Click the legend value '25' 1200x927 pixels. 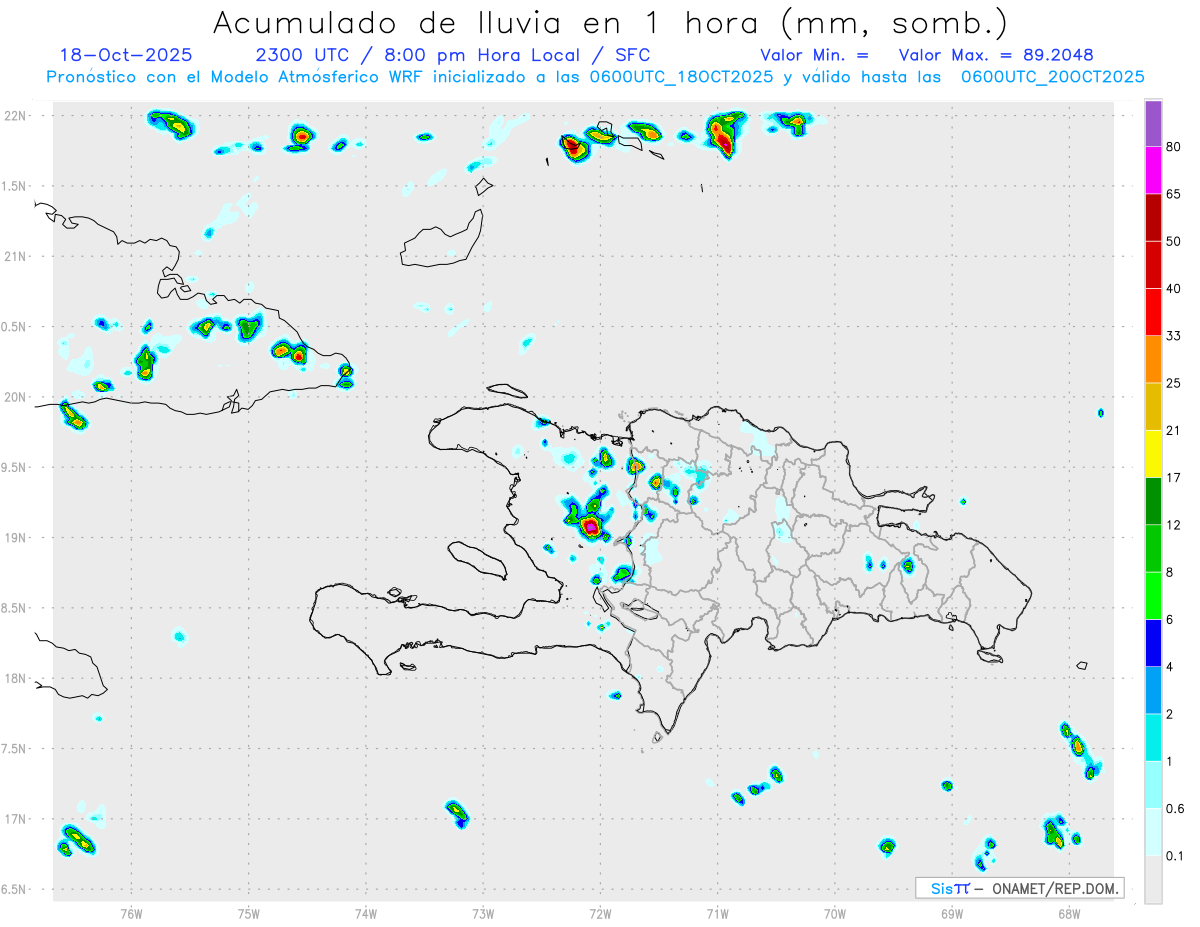point(1175,383)
